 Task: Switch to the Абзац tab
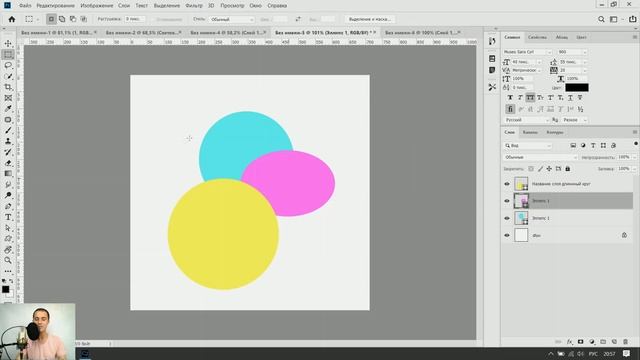[x=562, y=37]
